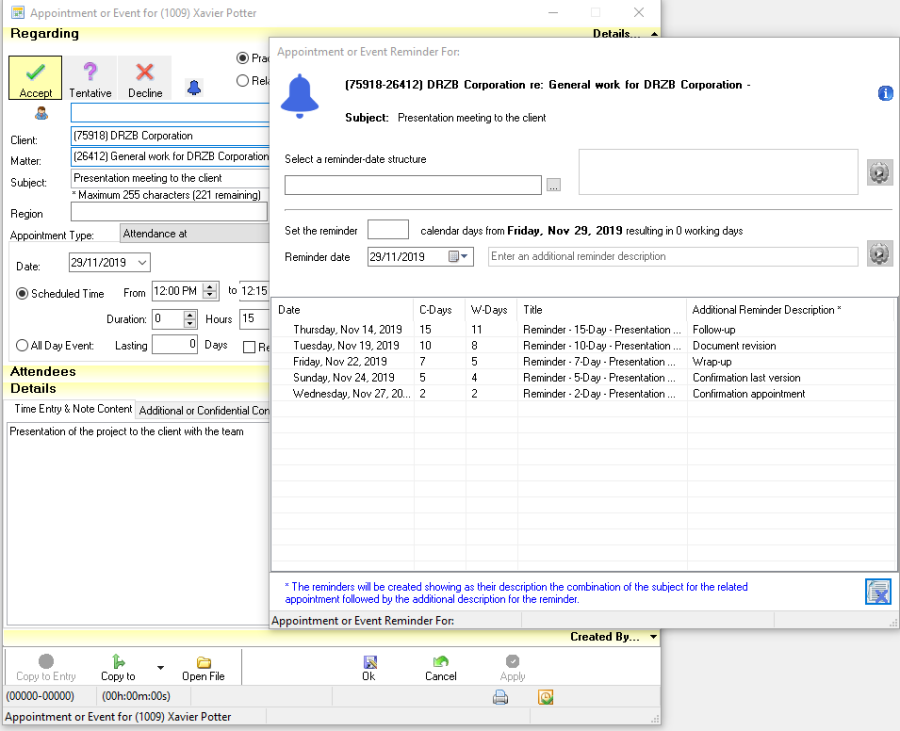Click the gear button beside reminder structure box

[x=879, y=172]
